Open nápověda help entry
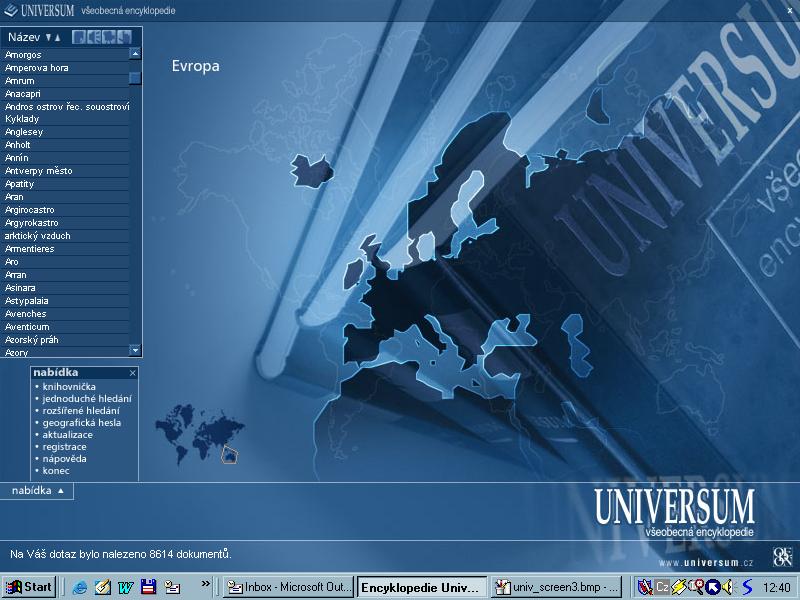The height and width of the screenshot is (600, 800). [x=64, y=459]
